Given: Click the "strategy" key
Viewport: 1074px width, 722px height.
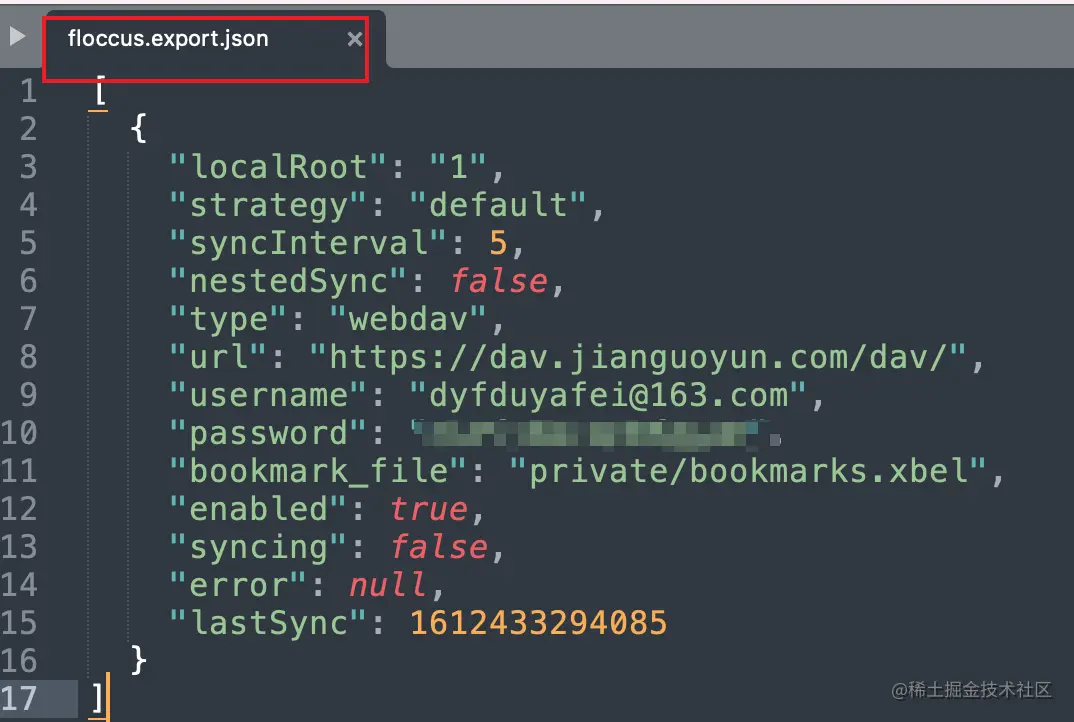Looking at the screenshot, I should coord(268,205).
